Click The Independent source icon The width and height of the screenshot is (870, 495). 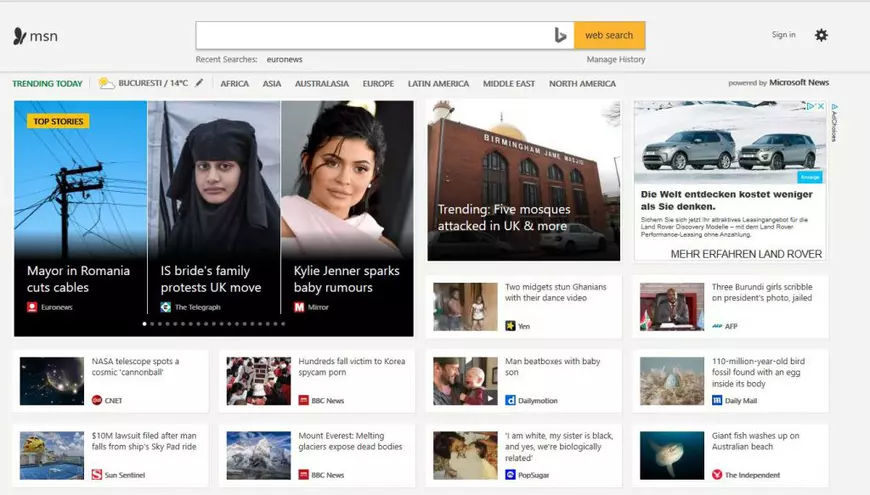(717, 474)
